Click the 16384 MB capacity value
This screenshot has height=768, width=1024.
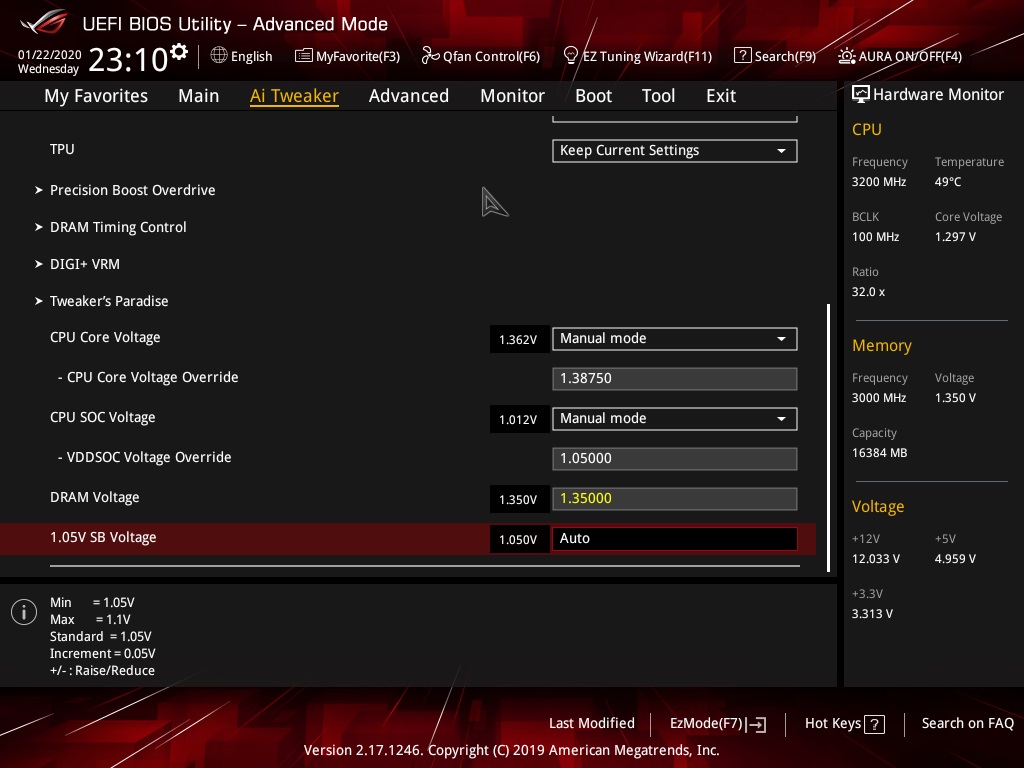tap(880, 453)
